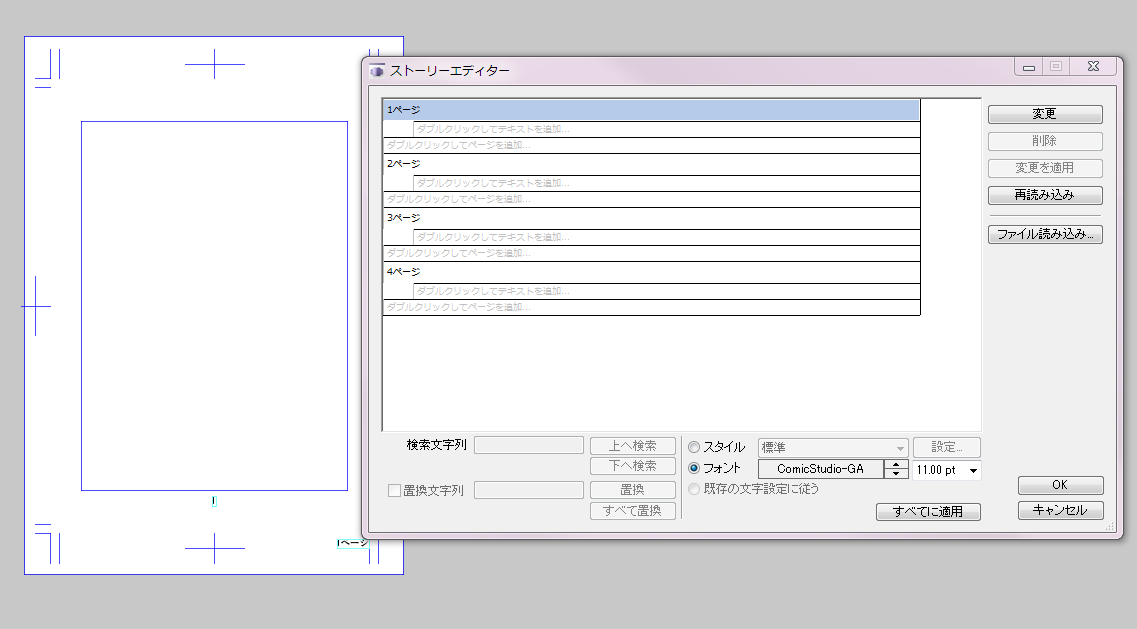
Task: Open the 標準 style dropdown
Action: click(832, 448)
